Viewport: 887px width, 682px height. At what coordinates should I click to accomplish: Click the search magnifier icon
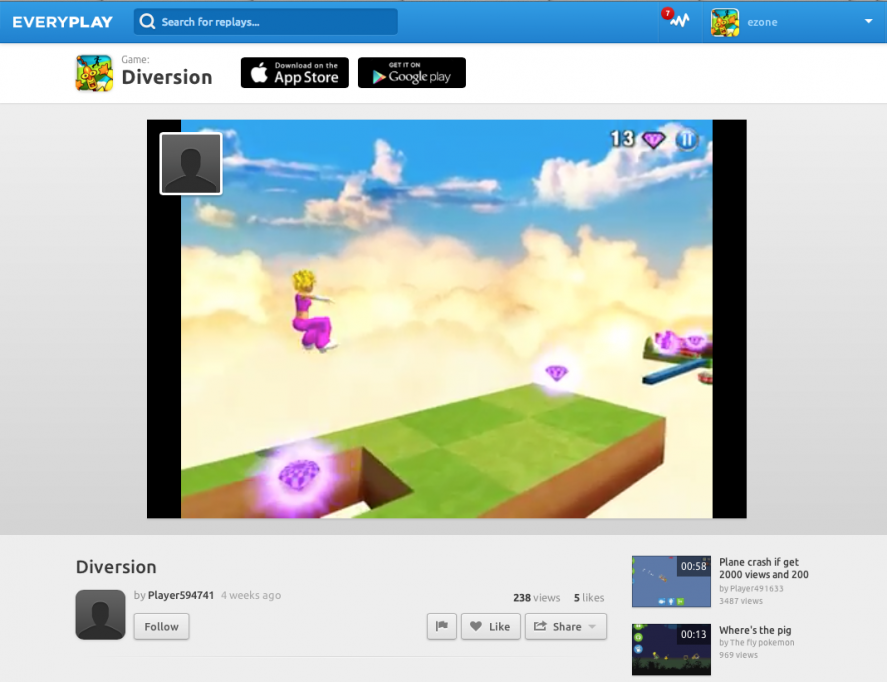[x=147, y=20]
